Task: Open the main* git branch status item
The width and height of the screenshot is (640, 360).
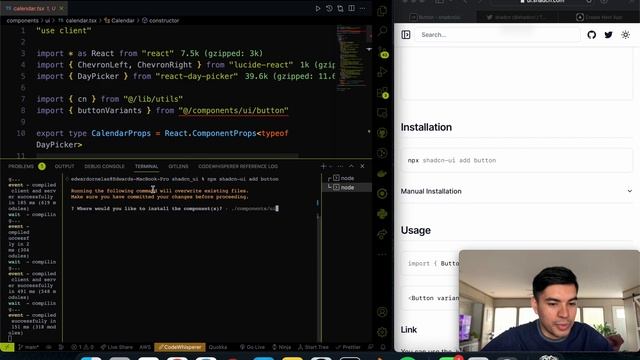Action: pyautogui.click(x=28, y=347)
